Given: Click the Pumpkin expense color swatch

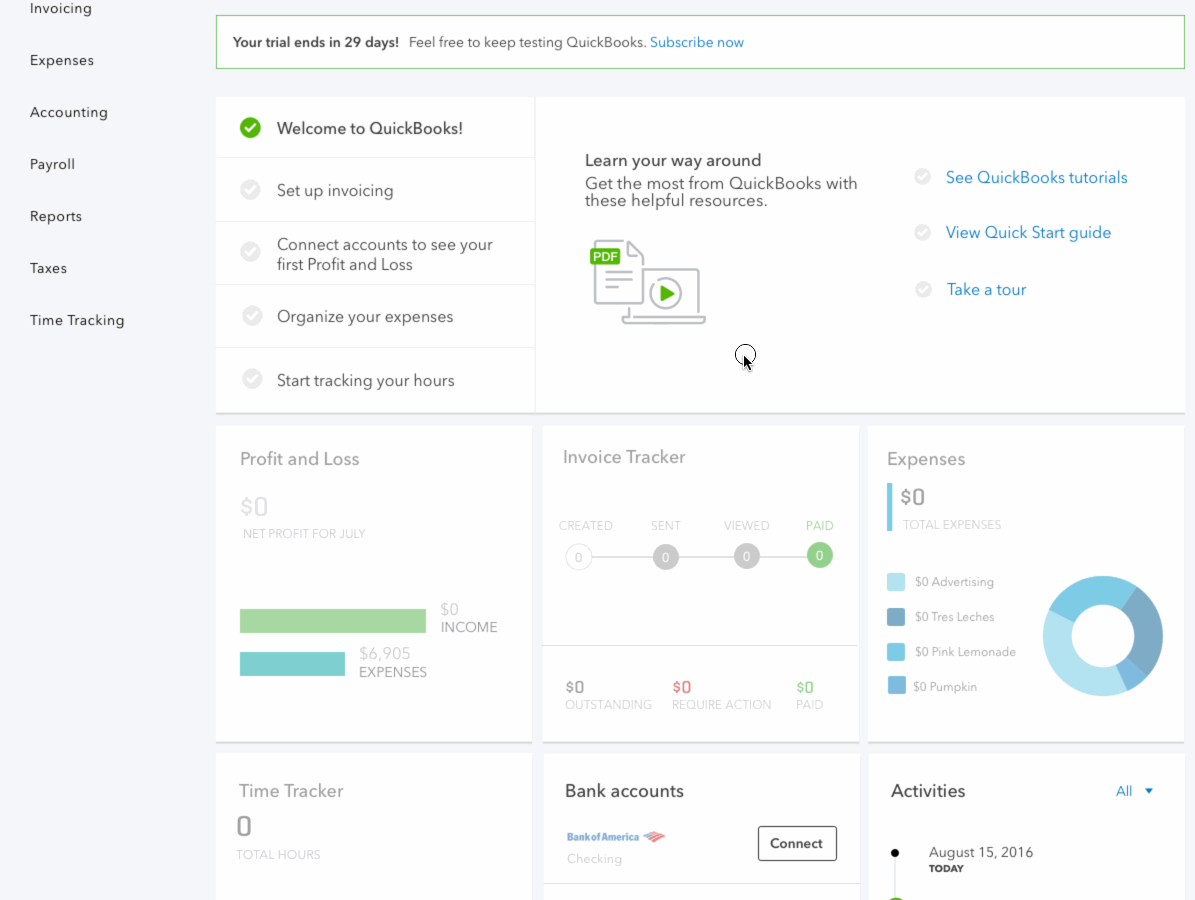Looking at the screenshot, I should [897, 686].
